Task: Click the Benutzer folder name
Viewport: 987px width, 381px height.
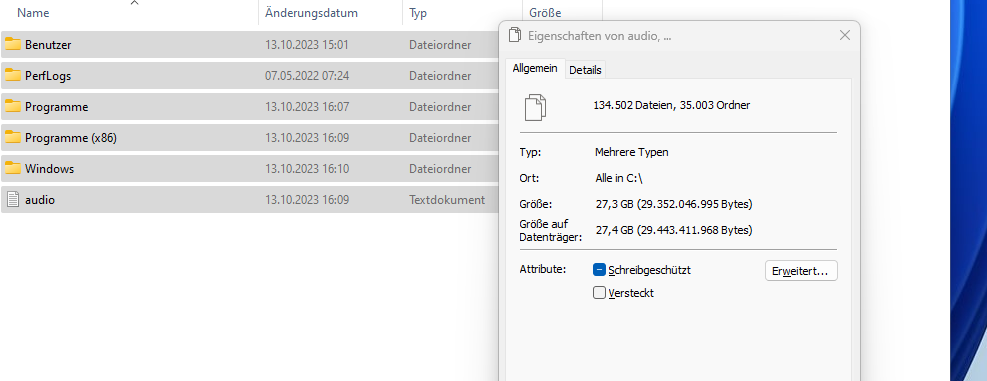Action: click(48, 45)
